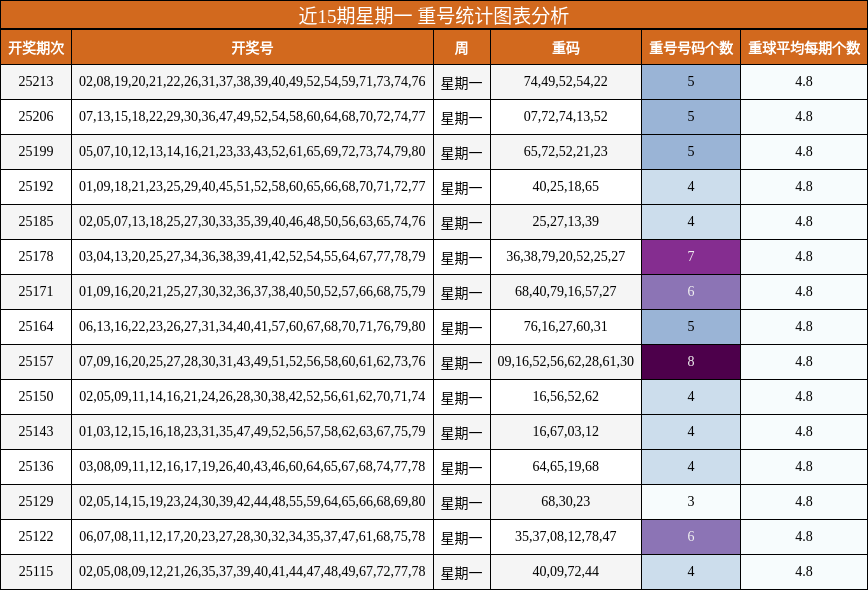Click repeat codes 68,30,23
This screenshot has width=868, height=590.
pyautogui.click(x=566, y=501)
